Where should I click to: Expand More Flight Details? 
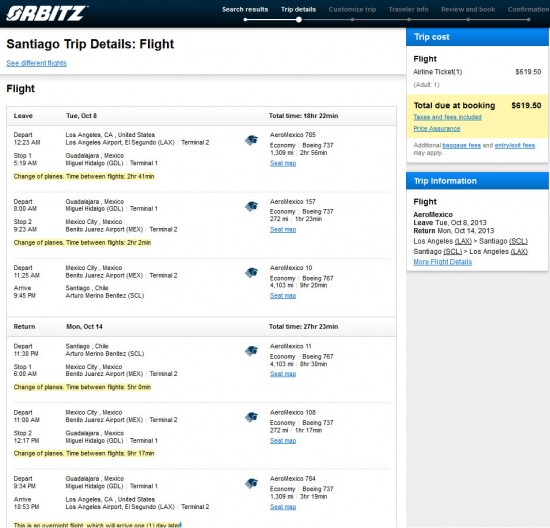[443, 262]
